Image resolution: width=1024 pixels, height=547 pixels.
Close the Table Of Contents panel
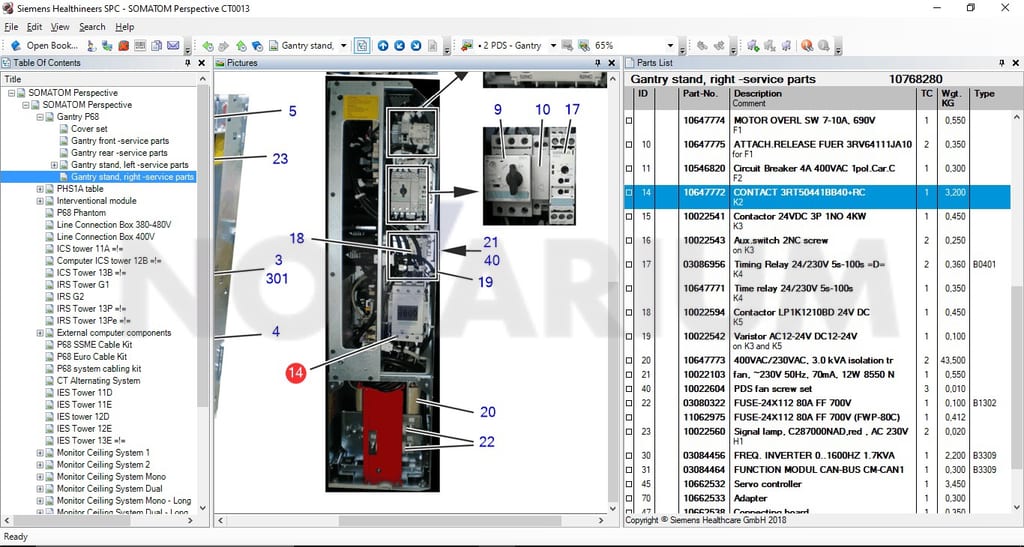[201, 63]
